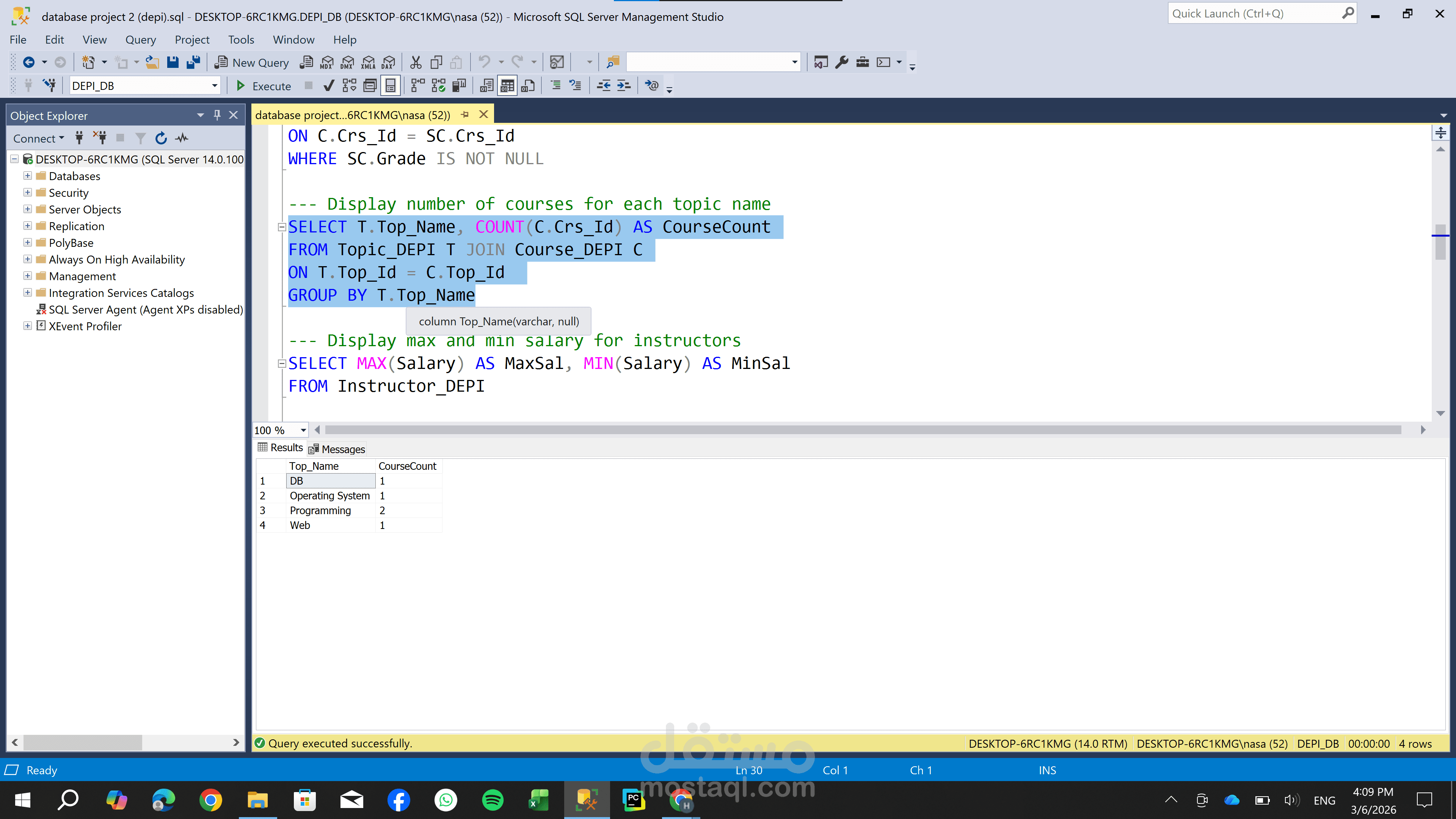The height and width of the screenshot is (819, 1456).
Task: Open the Query menu
Action: point(140,39)
